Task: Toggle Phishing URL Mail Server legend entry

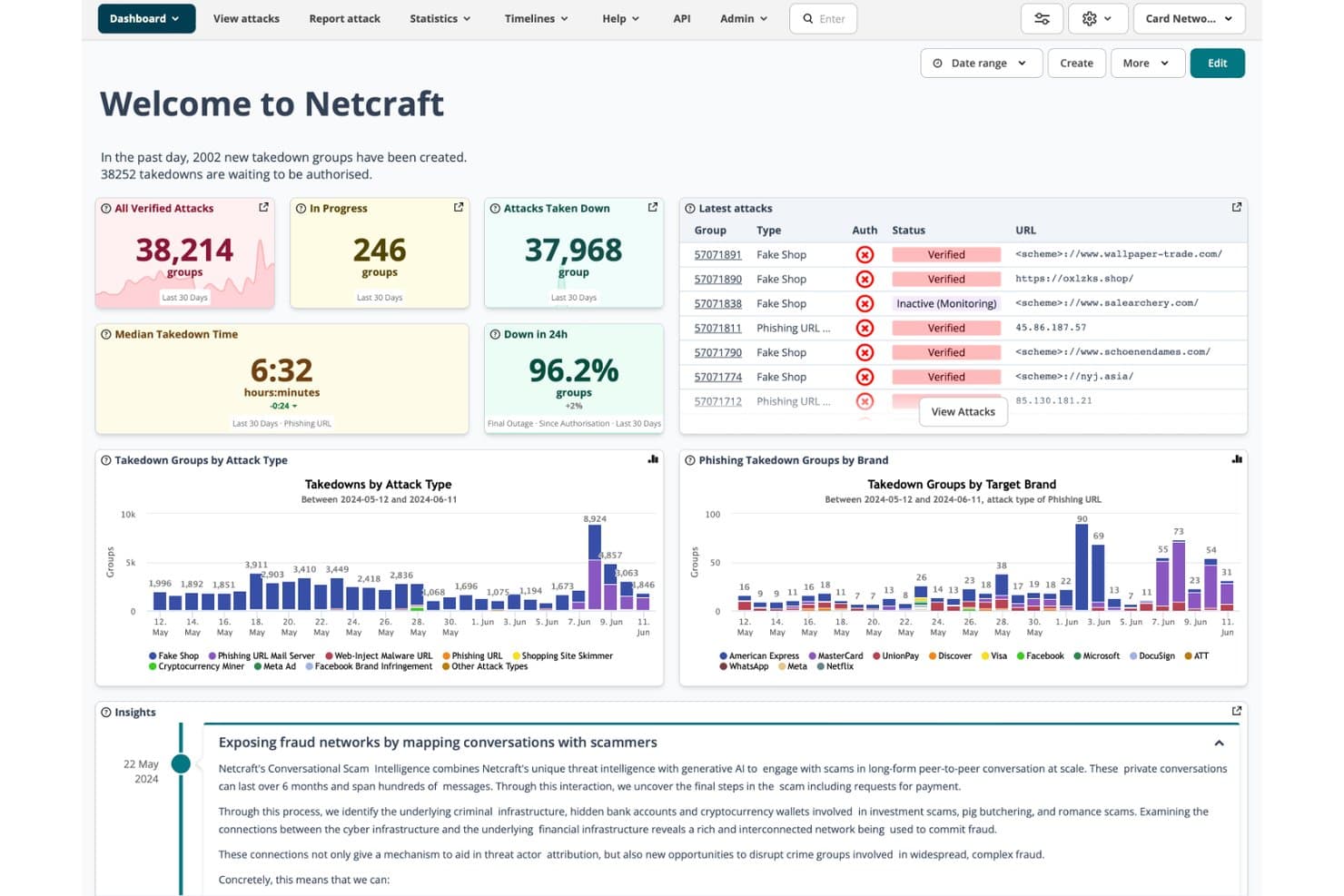Action: pyautogui.click(x=262, y=655)
